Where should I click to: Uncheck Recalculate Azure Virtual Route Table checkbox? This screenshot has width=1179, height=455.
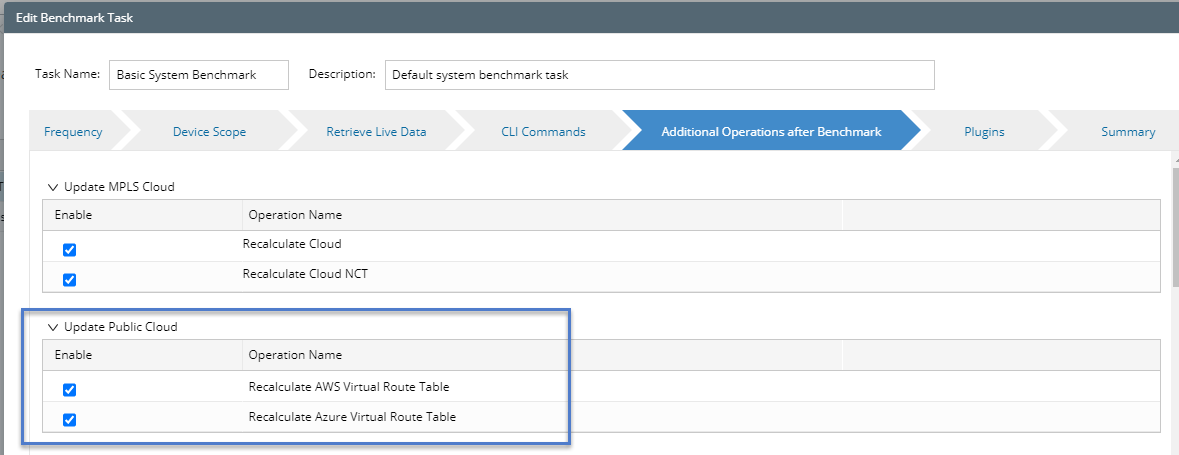pos(70,420)
